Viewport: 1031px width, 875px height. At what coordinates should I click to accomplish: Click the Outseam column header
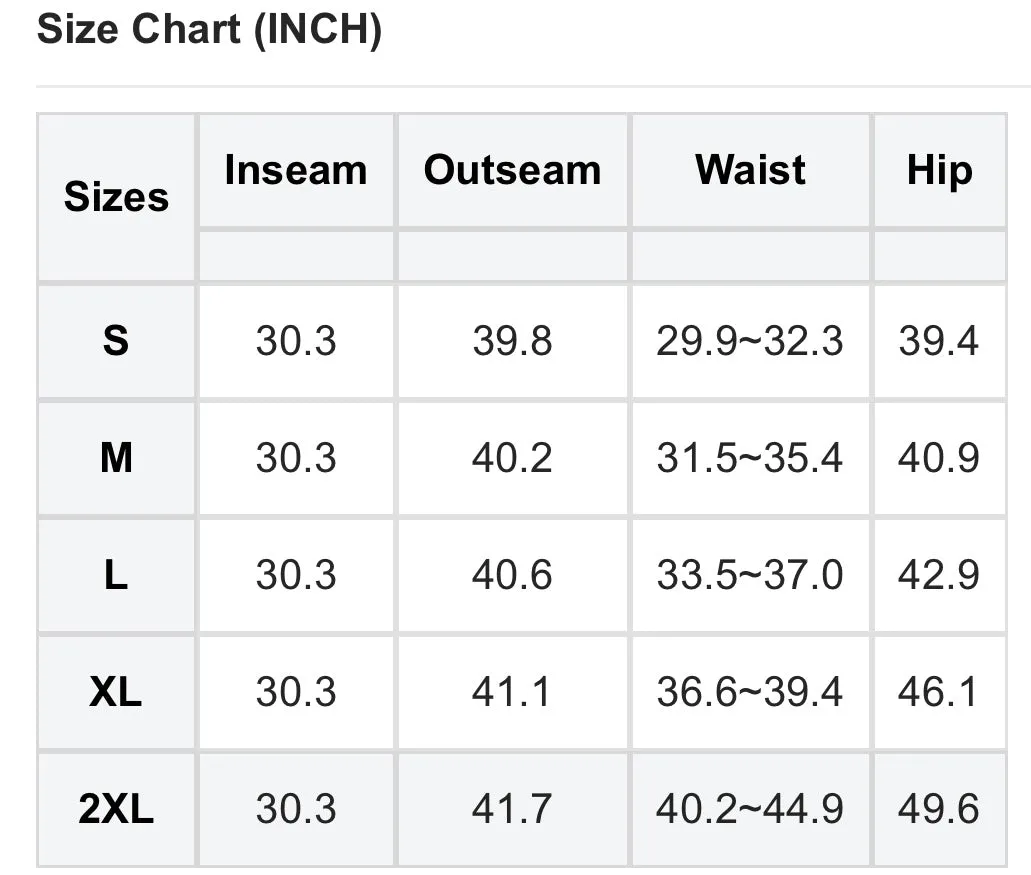click(512, 170)
